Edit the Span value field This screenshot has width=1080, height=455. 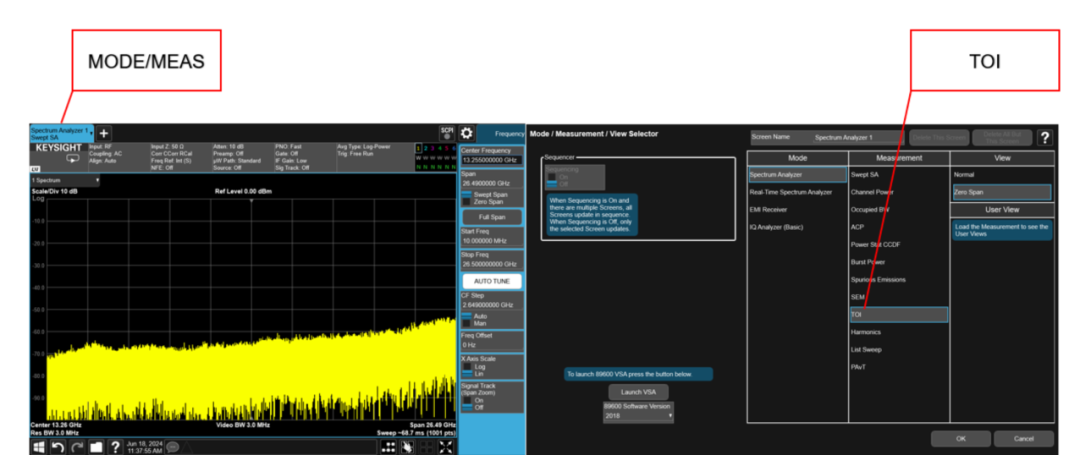(x=492, y=184)
